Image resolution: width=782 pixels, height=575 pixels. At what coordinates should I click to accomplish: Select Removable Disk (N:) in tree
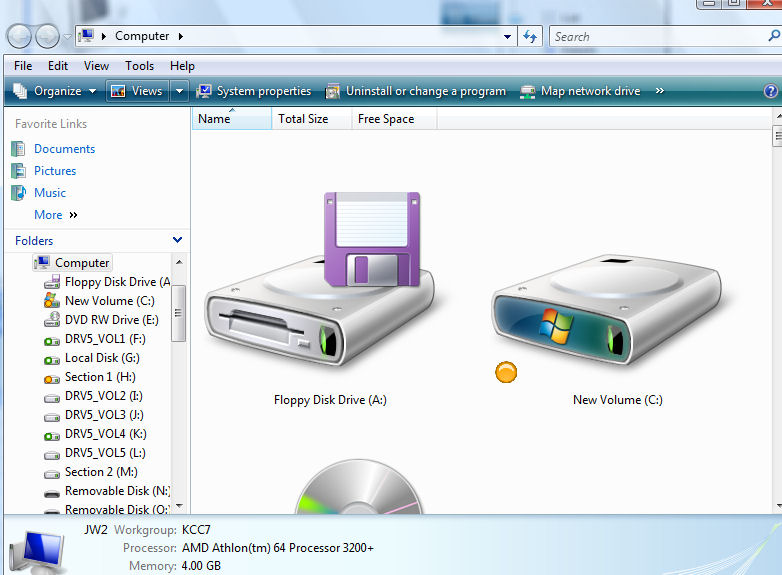click(x=118, y=490)
